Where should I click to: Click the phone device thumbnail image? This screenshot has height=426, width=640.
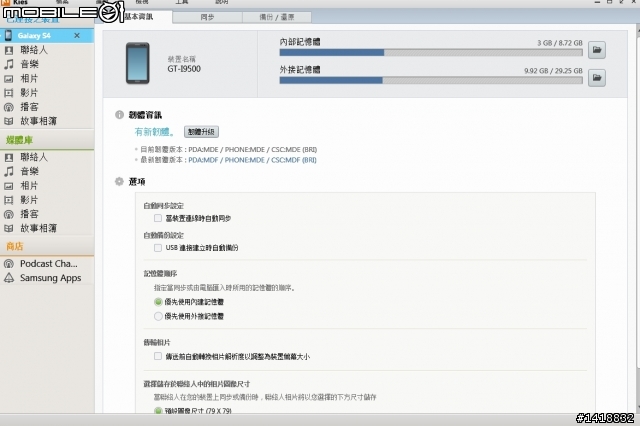[x=138, y=63]
